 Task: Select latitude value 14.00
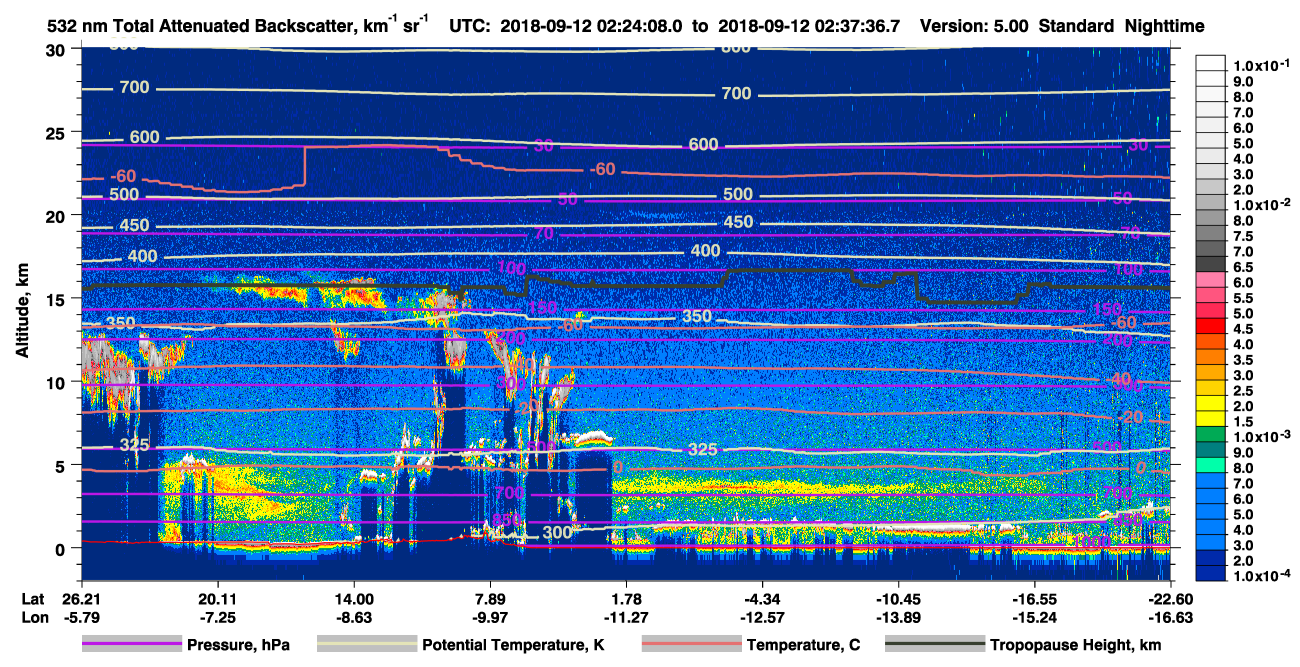(x=353, y=598)
